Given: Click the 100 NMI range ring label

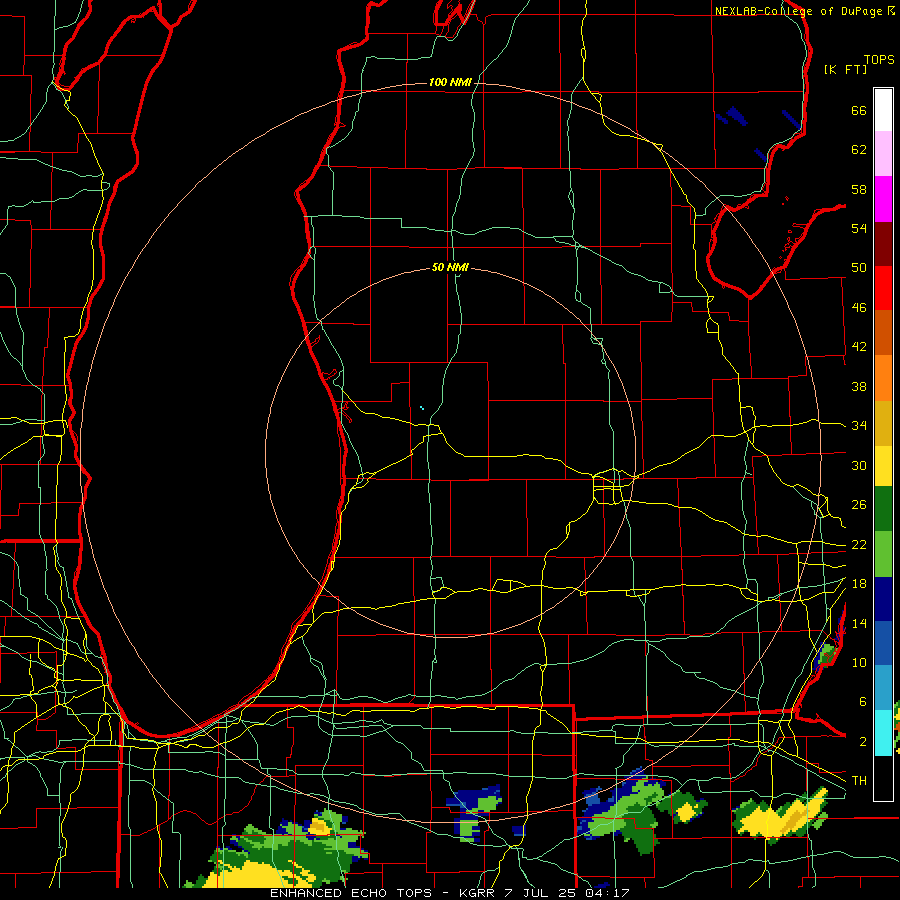Looking at the screenshot, I should coord(450,83).
